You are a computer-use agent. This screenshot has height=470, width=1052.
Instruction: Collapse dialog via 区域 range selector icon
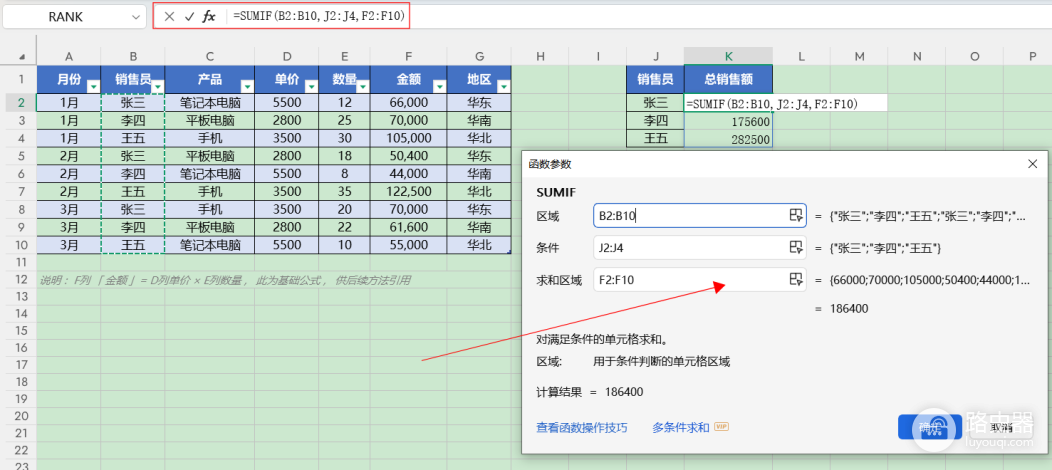pos(796,215)
